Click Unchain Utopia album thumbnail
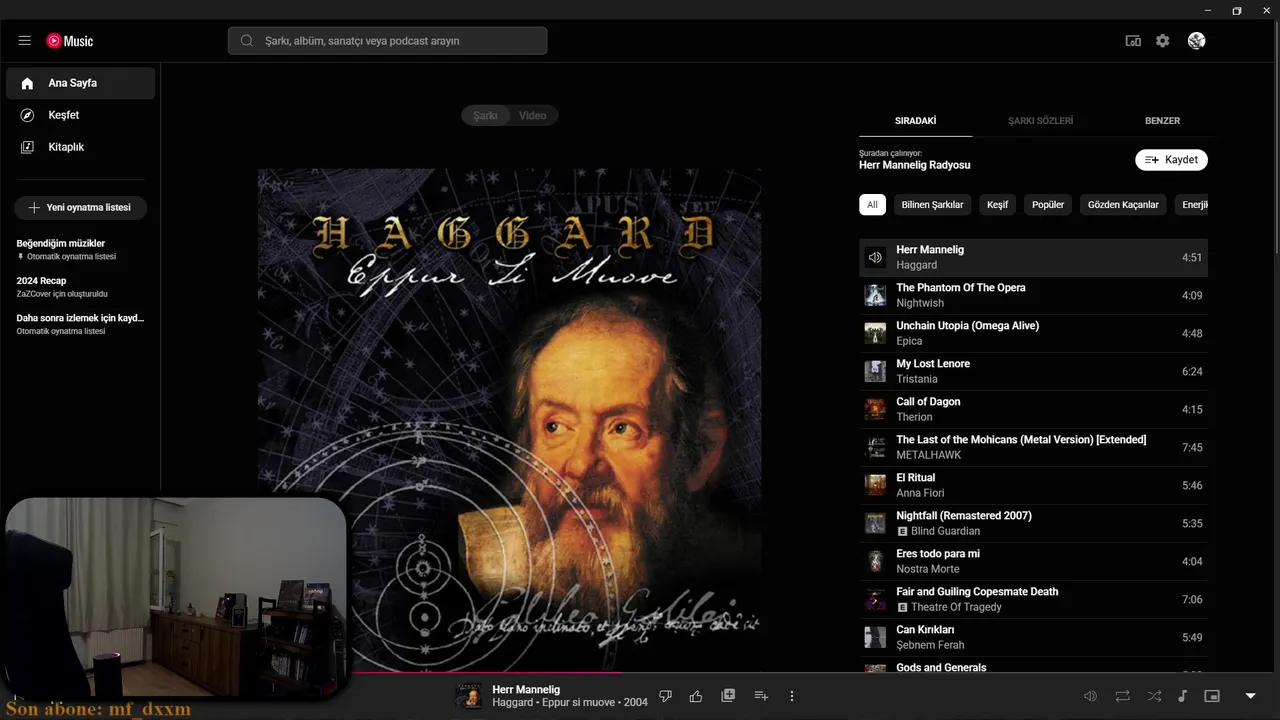Viewport: 1280px width, 720px height. tap(875, 333)
